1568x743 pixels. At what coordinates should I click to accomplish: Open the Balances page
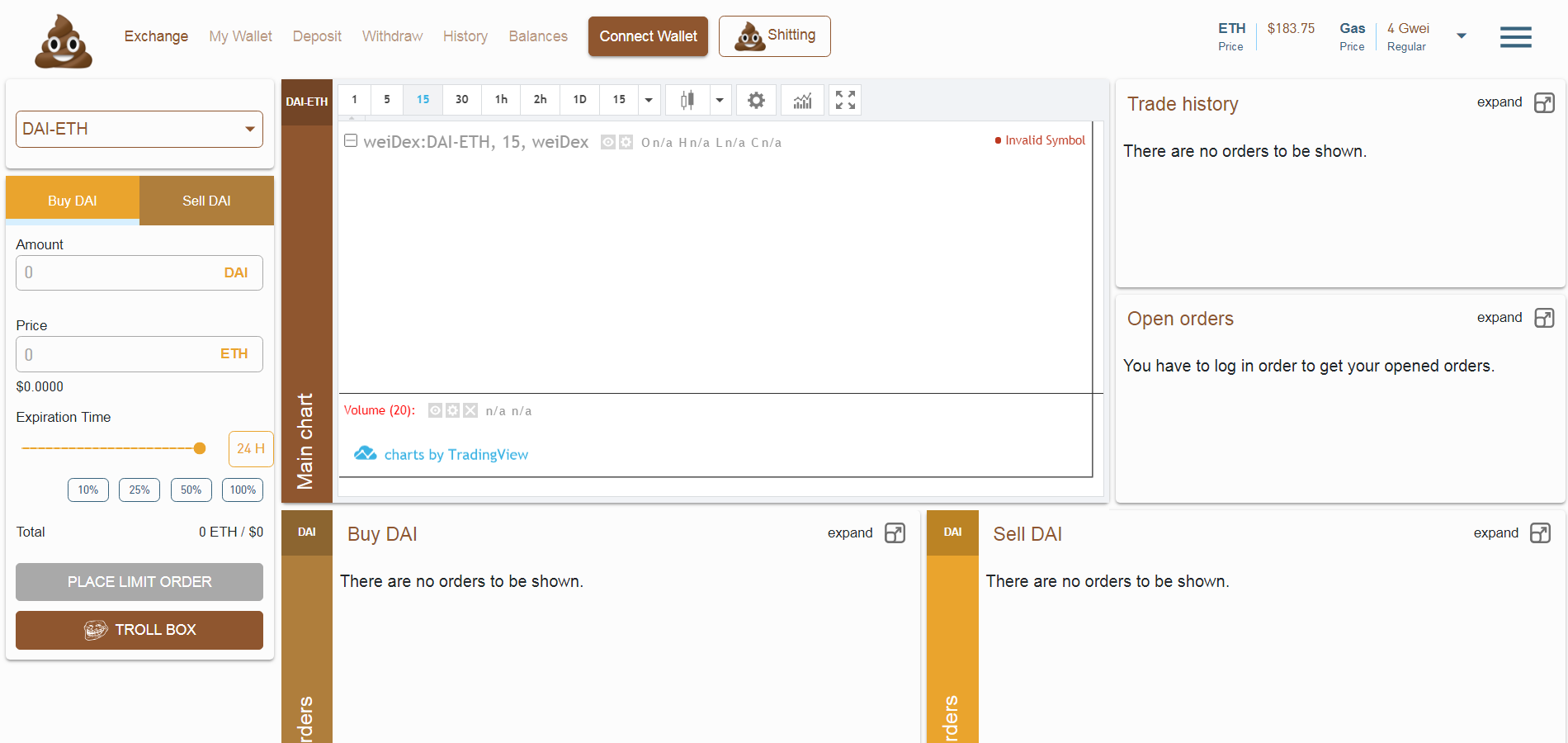[538, 36]
